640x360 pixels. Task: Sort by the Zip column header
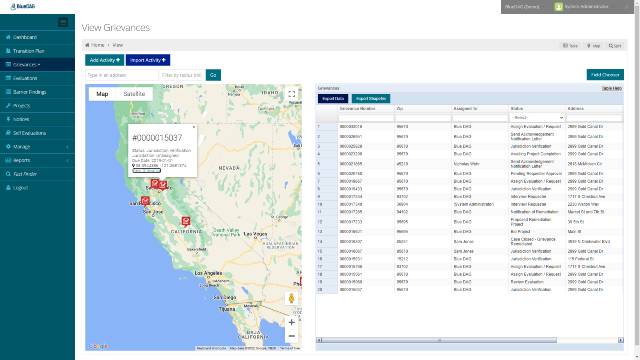tap(423, 109)
